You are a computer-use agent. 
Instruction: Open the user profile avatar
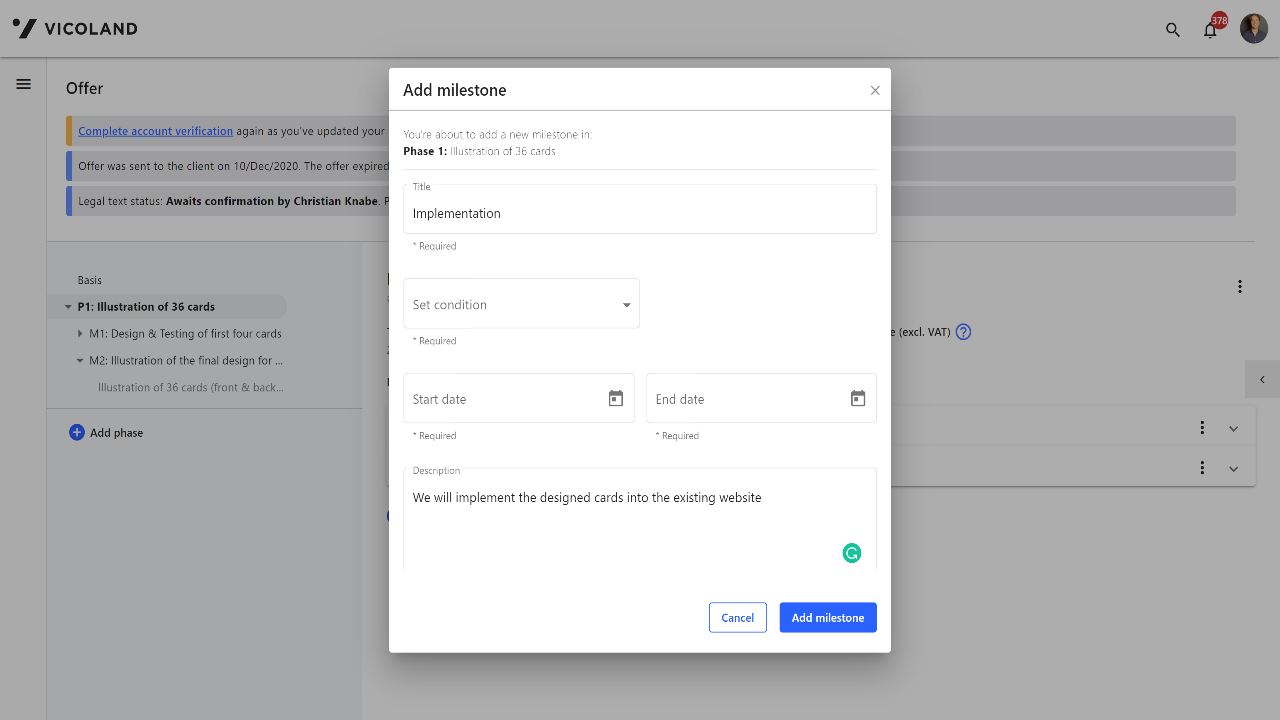(x=1254, y=29)
